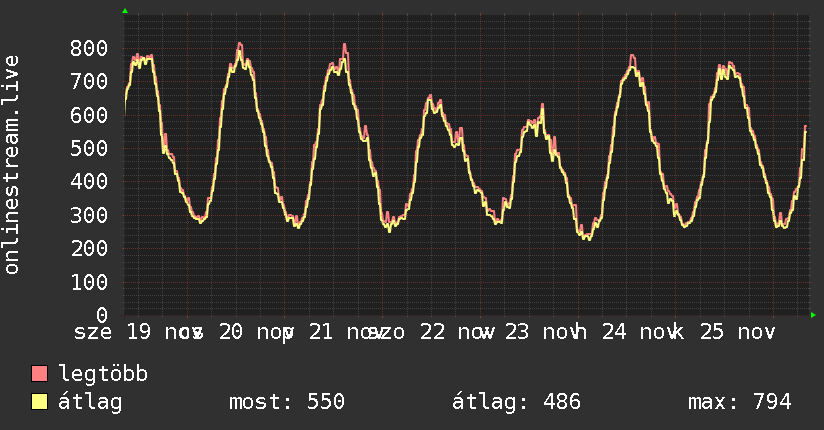Click the green arrow at x-axis end
Screen dimensions: 824x430
[814, 315]
